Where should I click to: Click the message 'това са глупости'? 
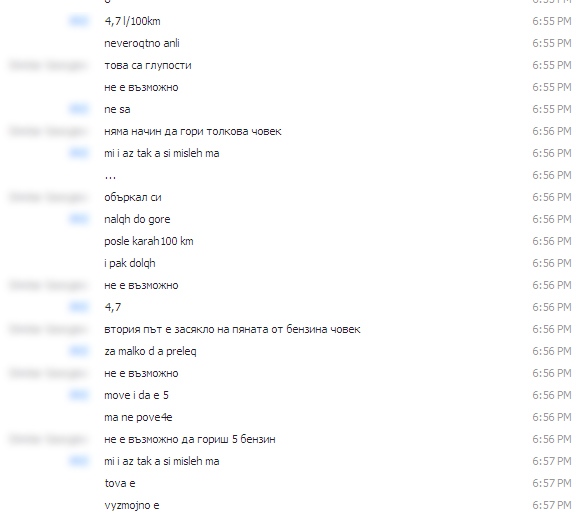tap(147, 65)
